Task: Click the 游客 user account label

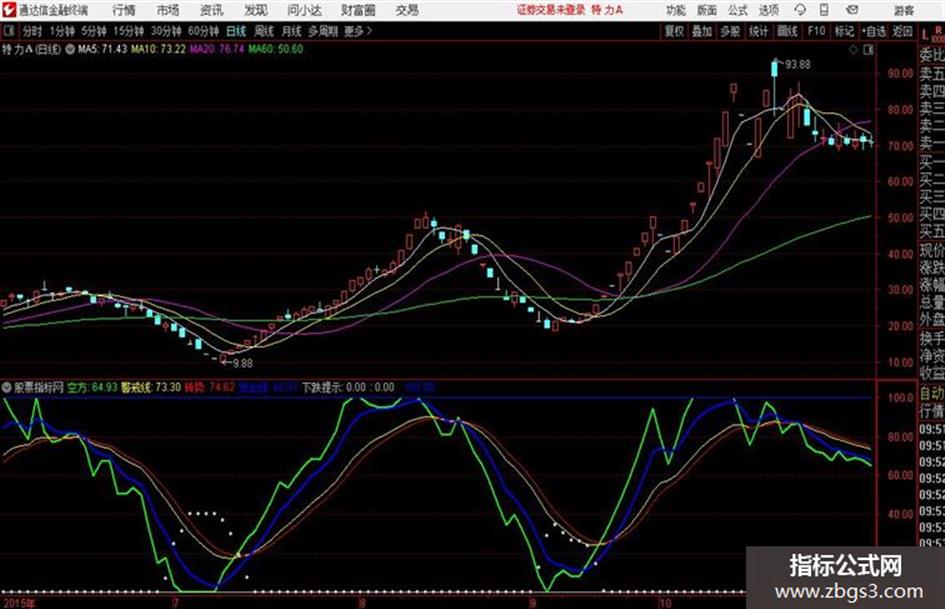Action: 903,10
